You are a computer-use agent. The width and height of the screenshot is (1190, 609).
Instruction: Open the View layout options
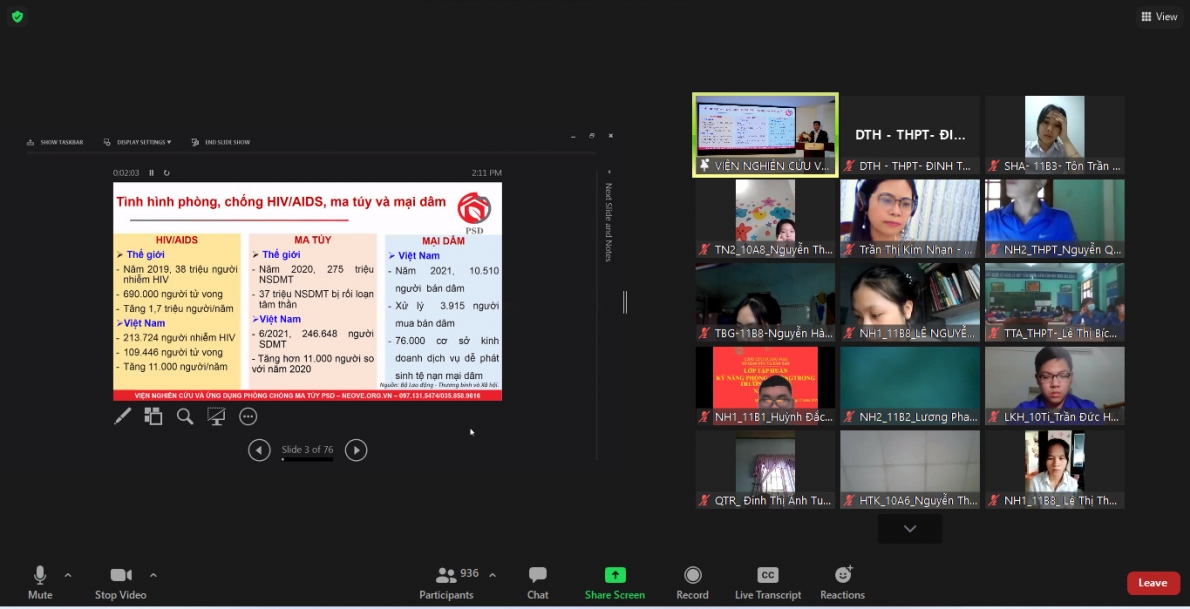(x=1159, y=16)
